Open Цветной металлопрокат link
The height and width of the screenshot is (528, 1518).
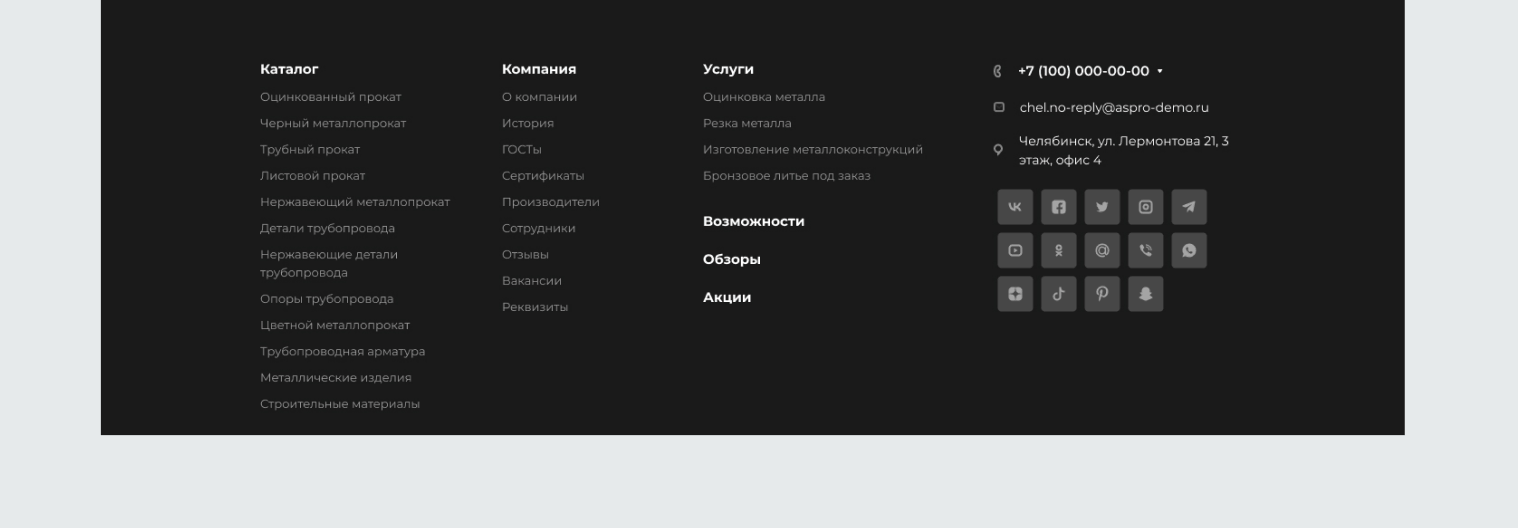point(335,325)
